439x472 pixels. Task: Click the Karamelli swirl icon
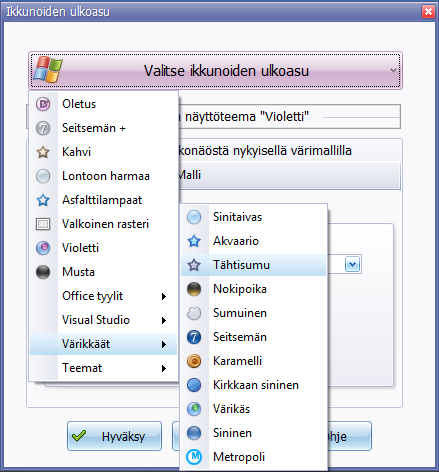click(194, 361)
